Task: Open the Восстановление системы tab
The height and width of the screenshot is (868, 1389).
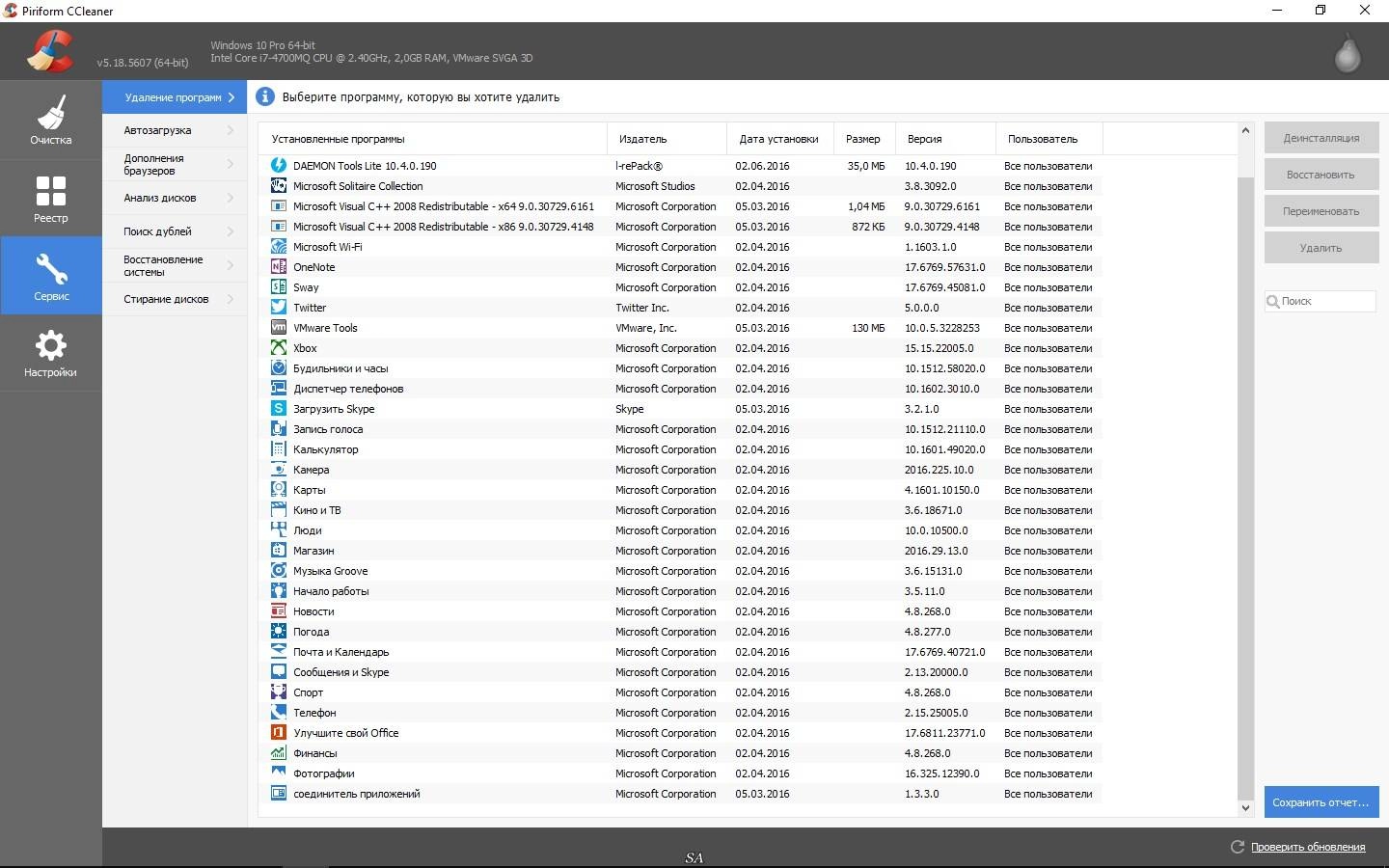Action: click(x=175, y=265)
